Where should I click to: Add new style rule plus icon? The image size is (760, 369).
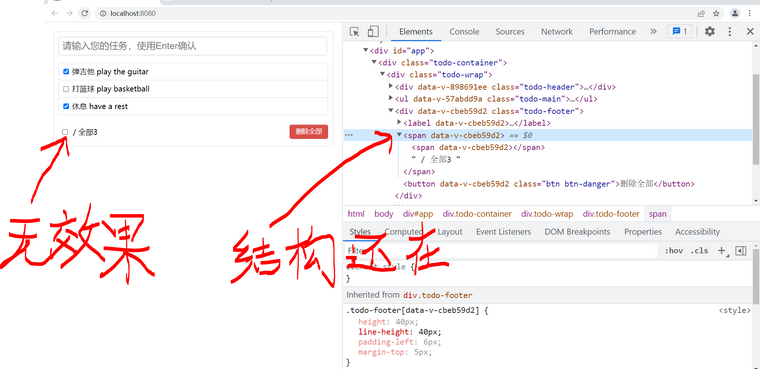721,251
